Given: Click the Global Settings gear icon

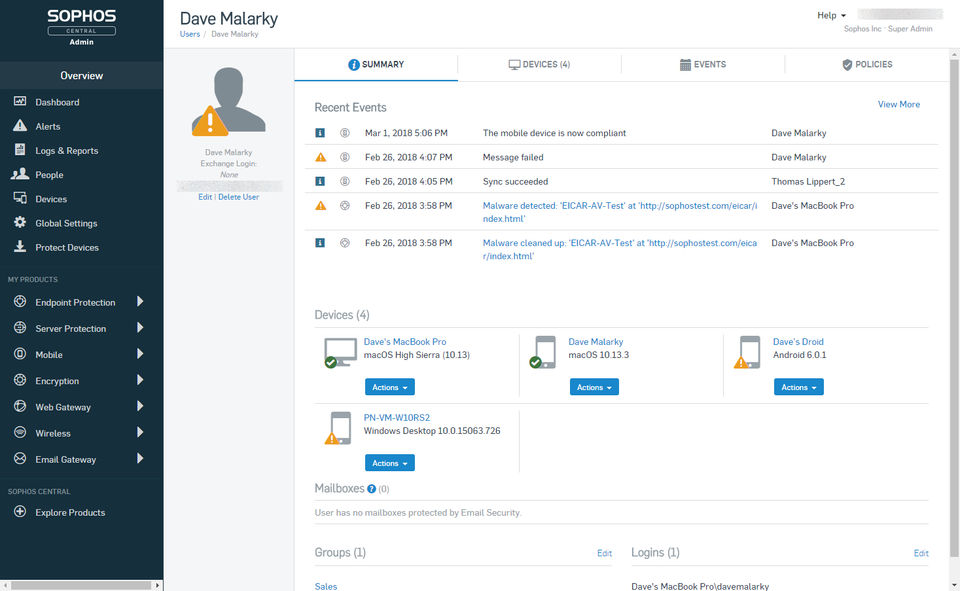Looking at the screenshot, I should (x=20, y=222).
